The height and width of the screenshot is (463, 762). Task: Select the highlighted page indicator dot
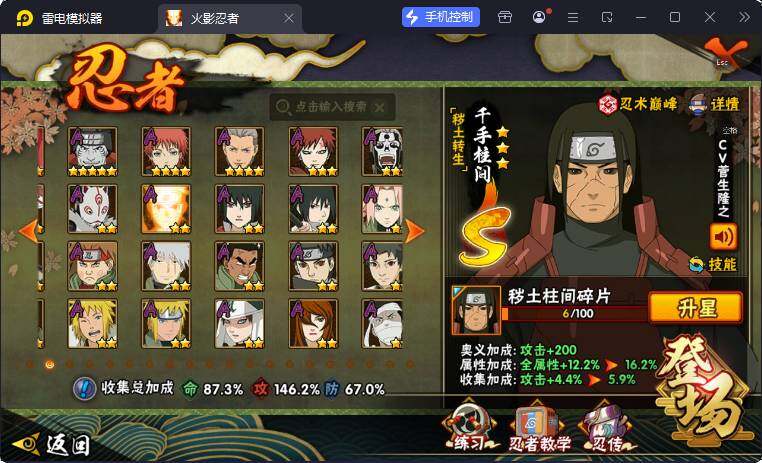(x=49, y=364)
